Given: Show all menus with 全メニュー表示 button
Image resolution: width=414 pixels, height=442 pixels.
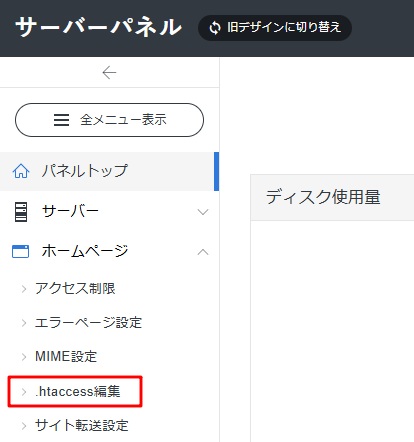Looking at the screenshot, I should pyautogui.click(x=109, y=120).
